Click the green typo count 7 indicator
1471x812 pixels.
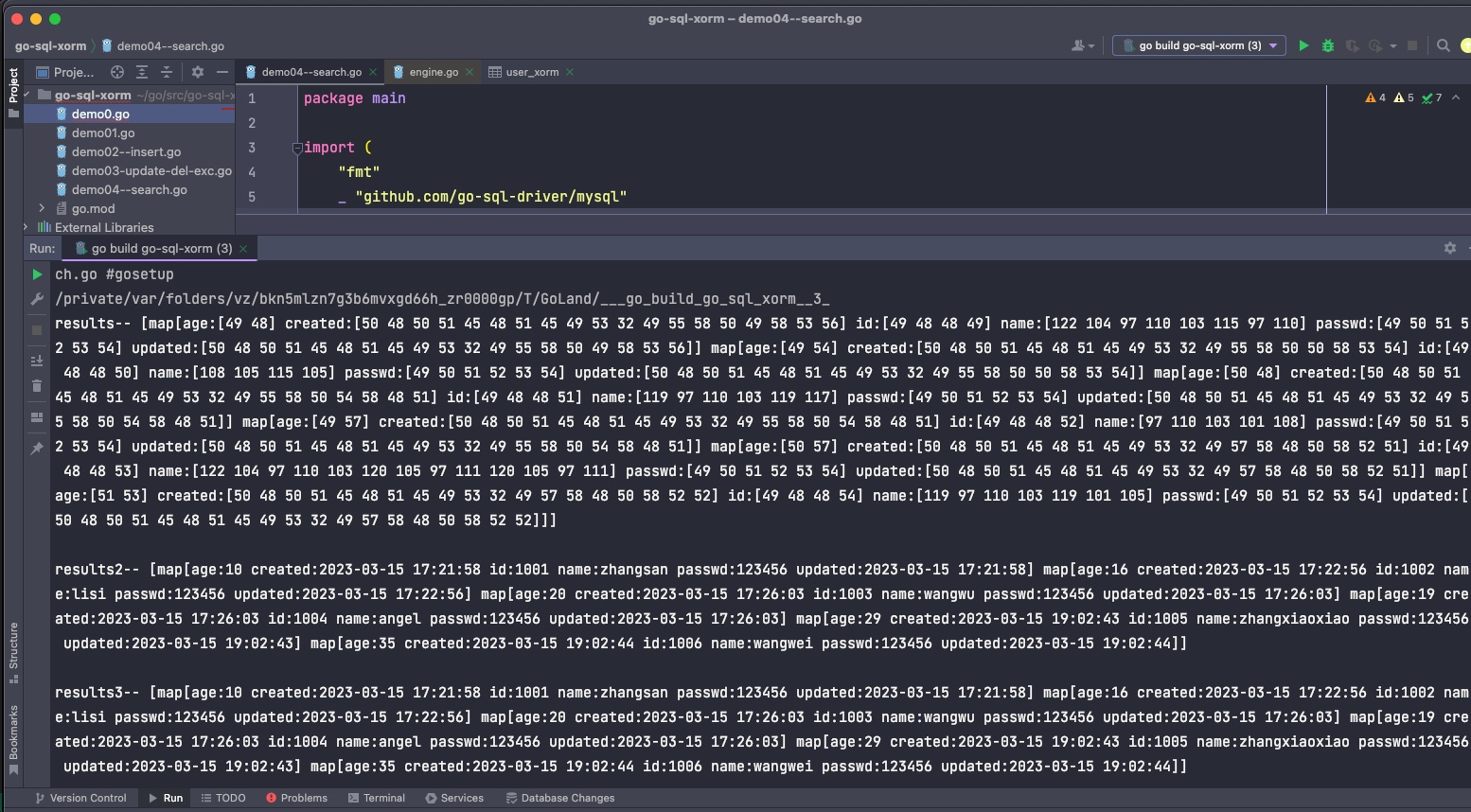(1432, 97)
